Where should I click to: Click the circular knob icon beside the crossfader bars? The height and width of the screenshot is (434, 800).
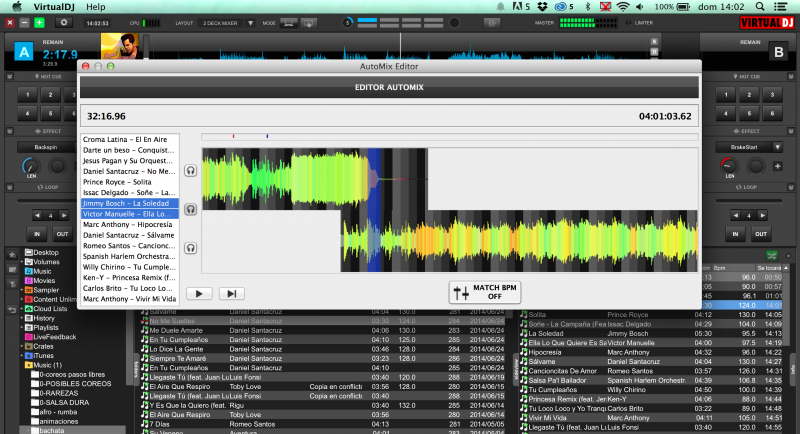coord(347,23)
